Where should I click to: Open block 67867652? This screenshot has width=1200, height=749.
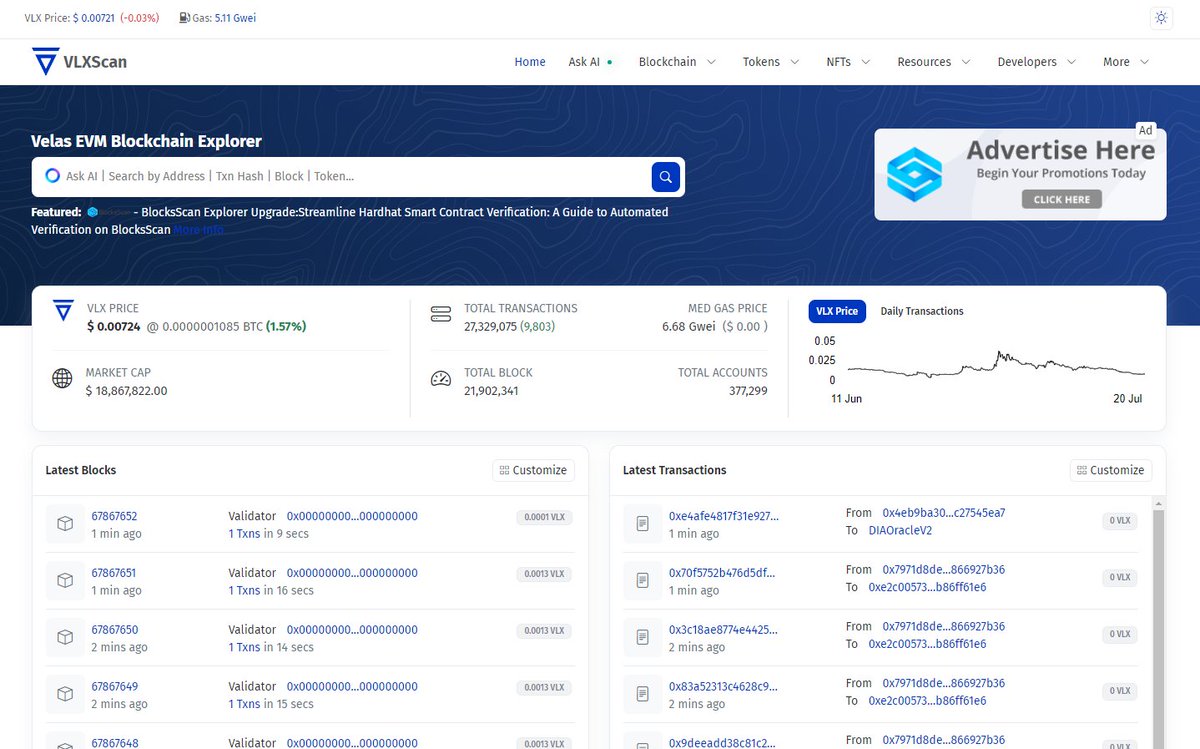[114, 516]
